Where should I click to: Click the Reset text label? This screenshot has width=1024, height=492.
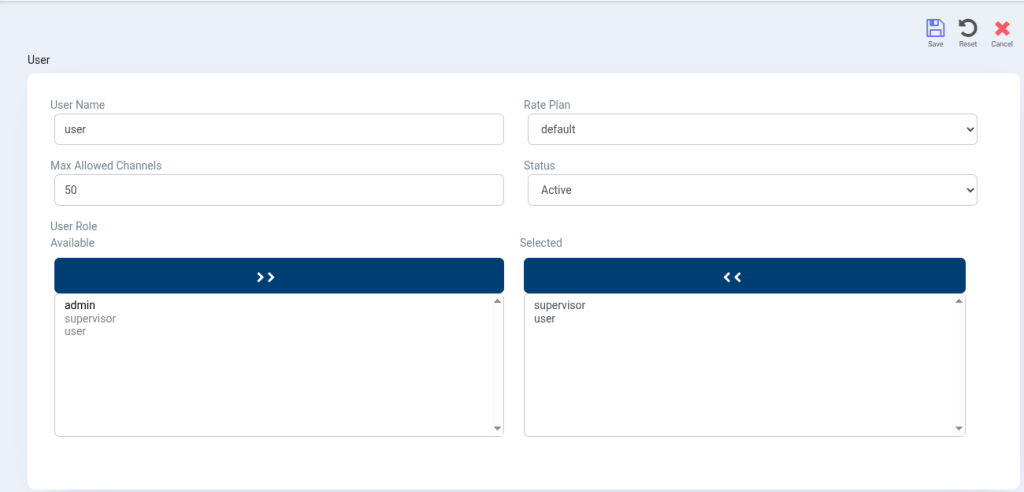click(x=967, y=45)
